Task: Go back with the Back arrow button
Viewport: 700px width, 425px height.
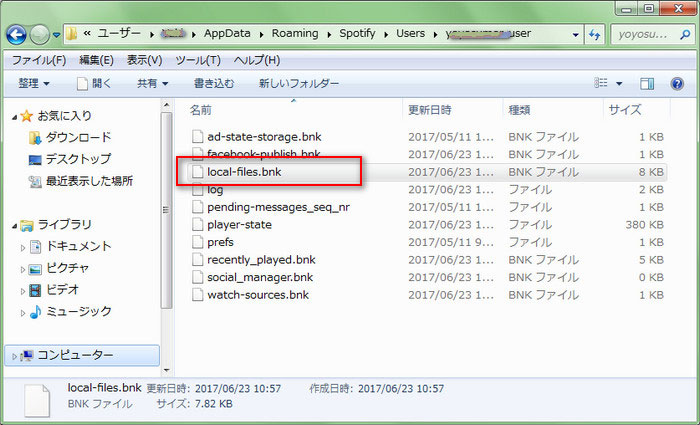Action: point(16,35)
